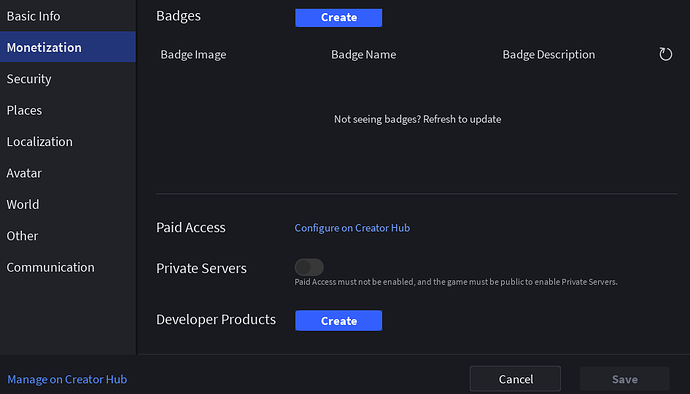The width and height of the screenshot is (690, 394).
Task: Switch to the Communication tab
Action: [68, 267]
